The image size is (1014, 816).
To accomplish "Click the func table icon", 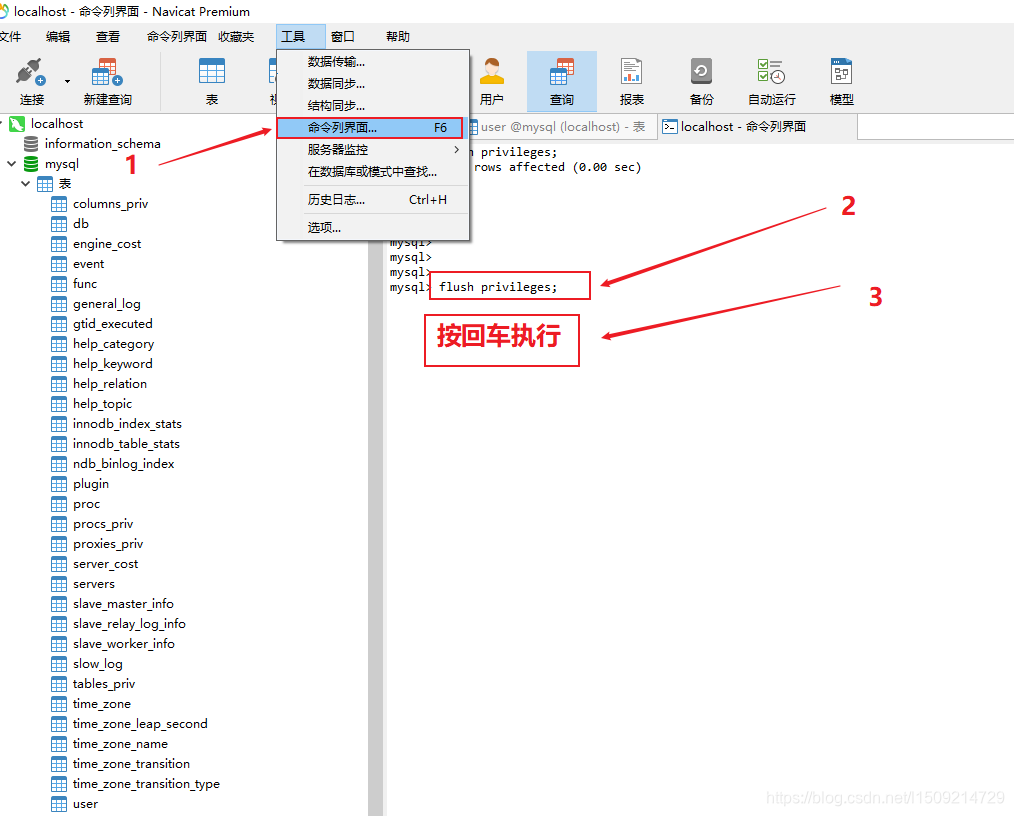I will coord(59,284).
